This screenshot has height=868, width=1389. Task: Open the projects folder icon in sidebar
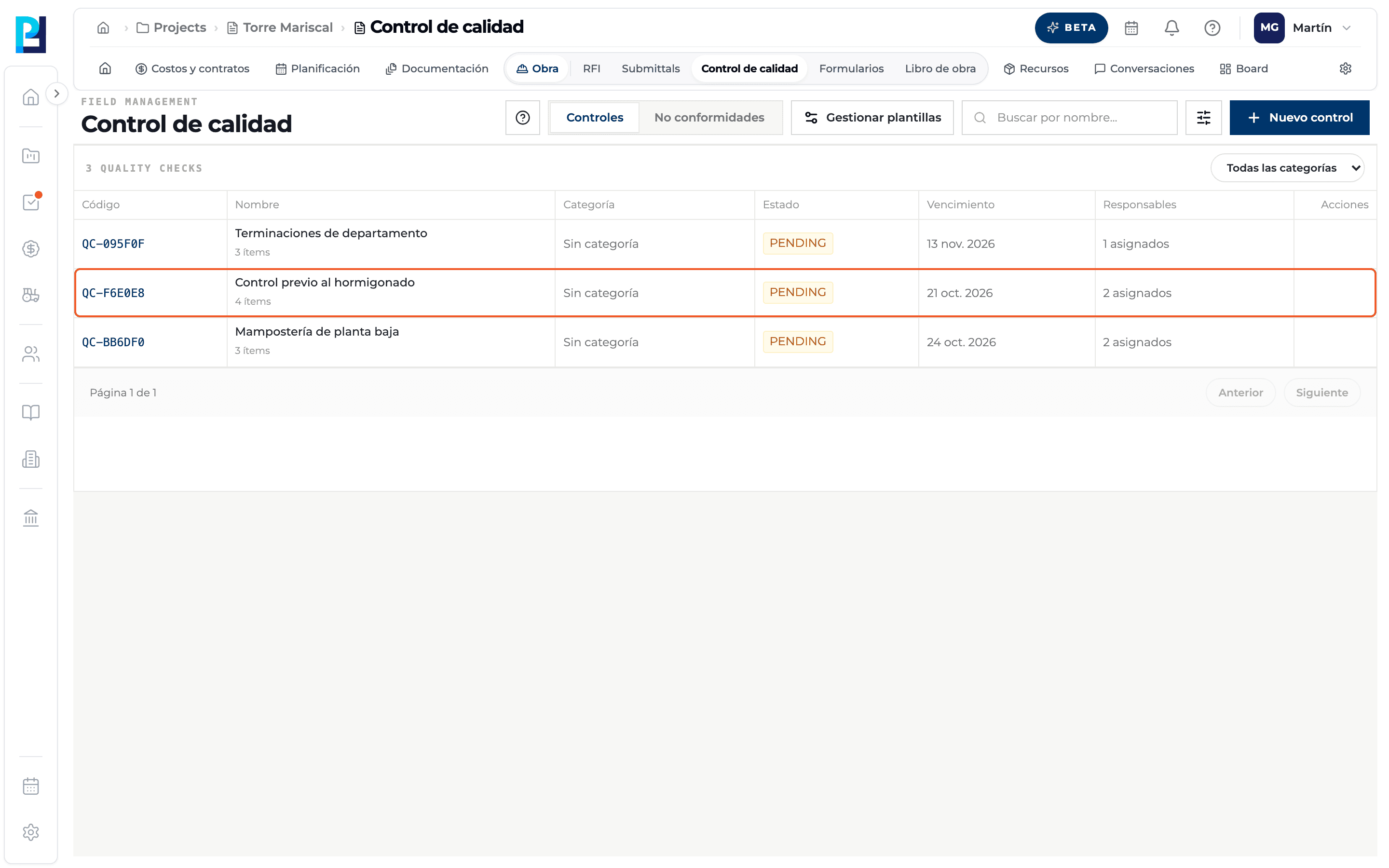[x=31, y=156]
